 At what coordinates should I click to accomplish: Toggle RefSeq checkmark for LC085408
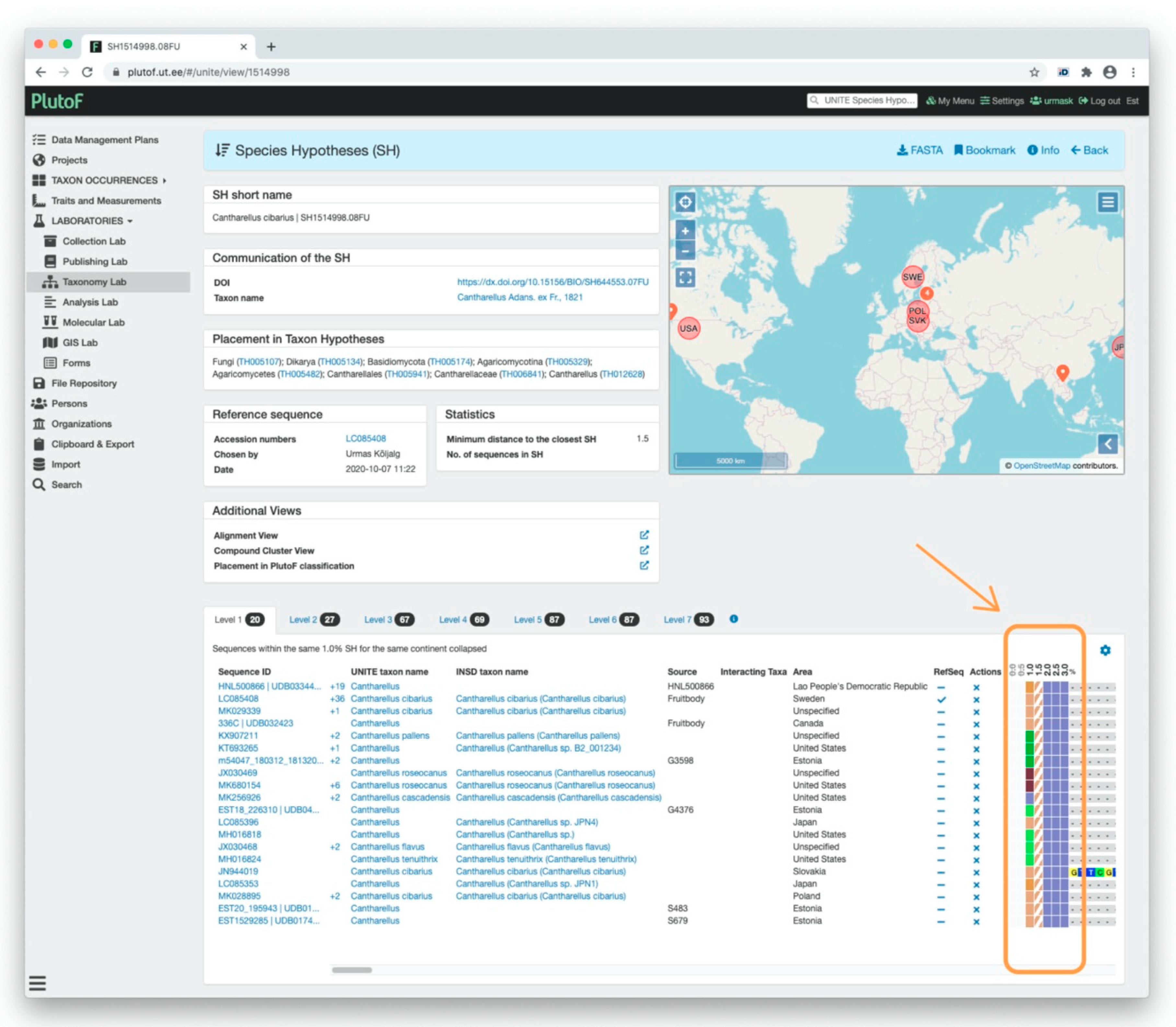pos(941,699)
